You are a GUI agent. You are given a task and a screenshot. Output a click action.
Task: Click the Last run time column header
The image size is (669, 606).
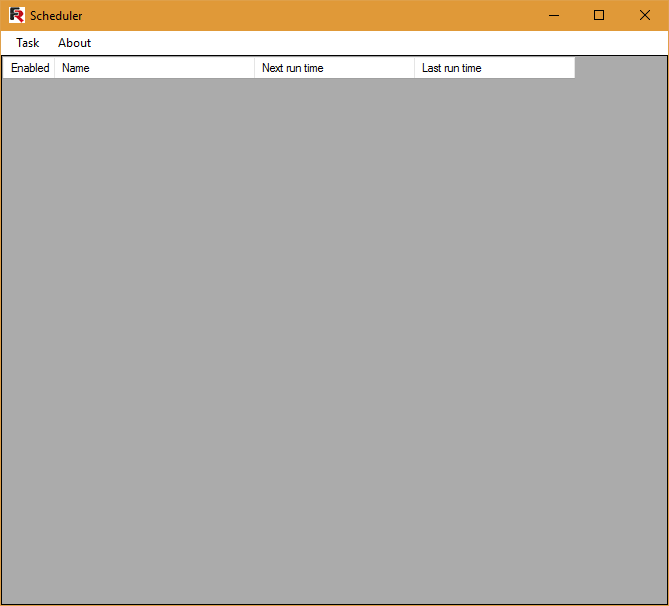pos(494,68)
